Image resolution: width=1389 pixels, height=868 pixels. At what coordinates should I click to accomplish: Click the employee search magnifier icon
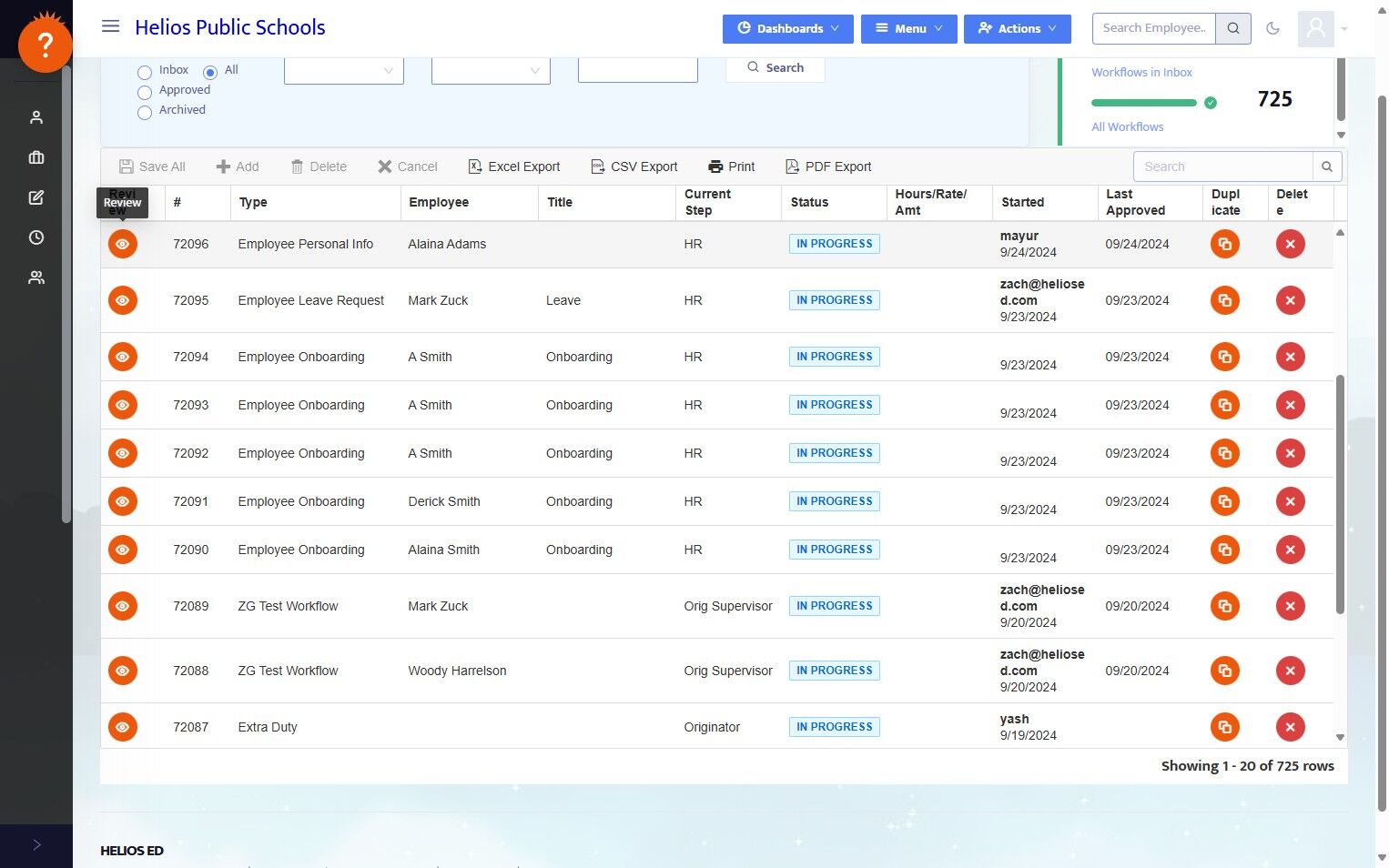(x=1232, y=28)
